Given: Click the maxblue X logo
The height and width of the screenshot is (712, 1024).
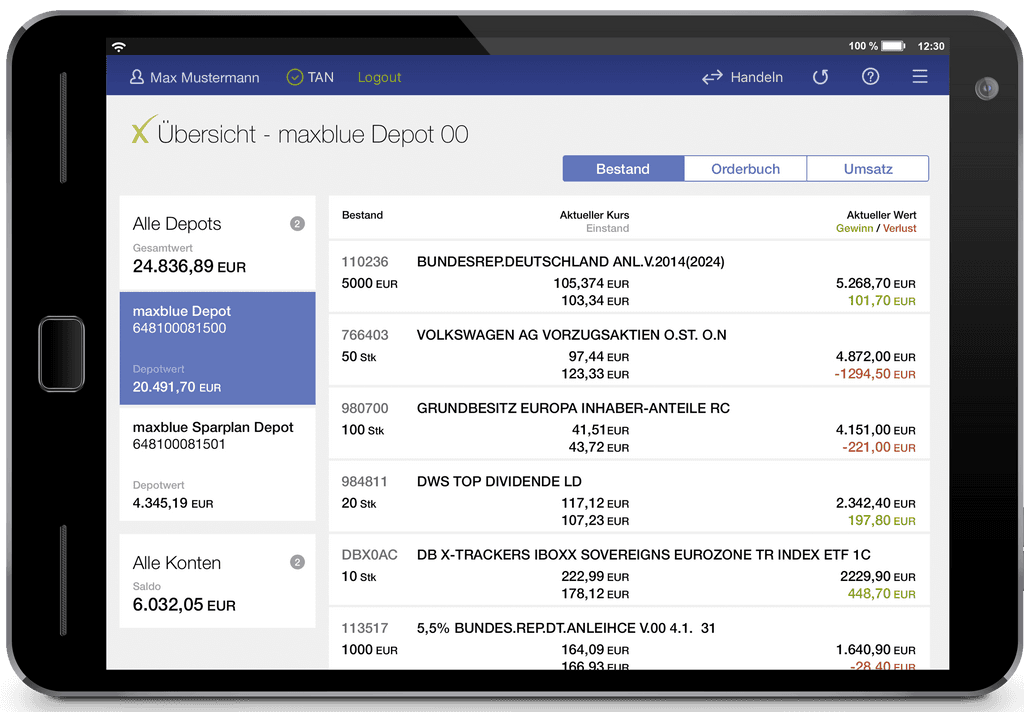Looking at the screenshot, I should click(144, 129).
